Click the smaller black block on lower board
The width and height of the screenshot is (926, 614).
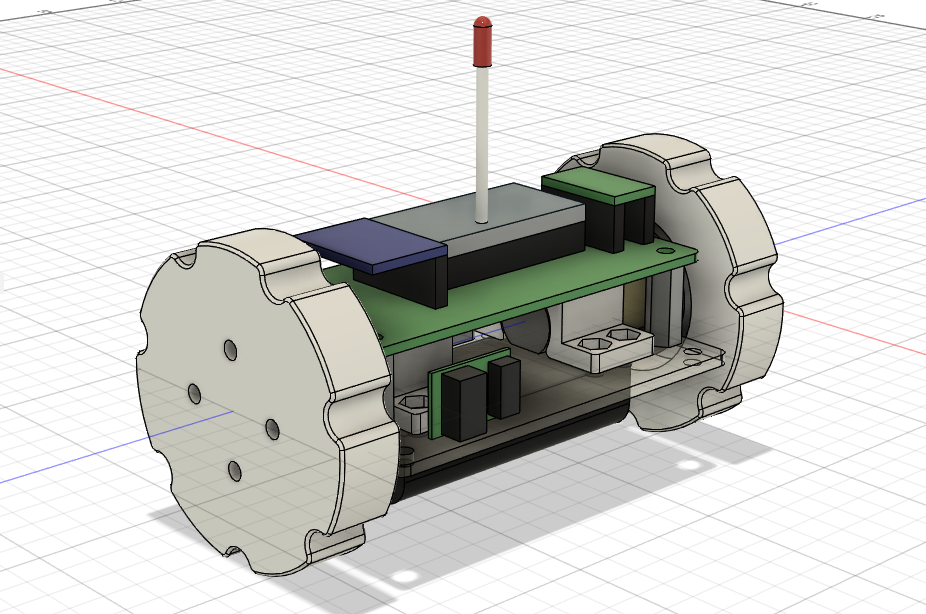tap(505, 387)
